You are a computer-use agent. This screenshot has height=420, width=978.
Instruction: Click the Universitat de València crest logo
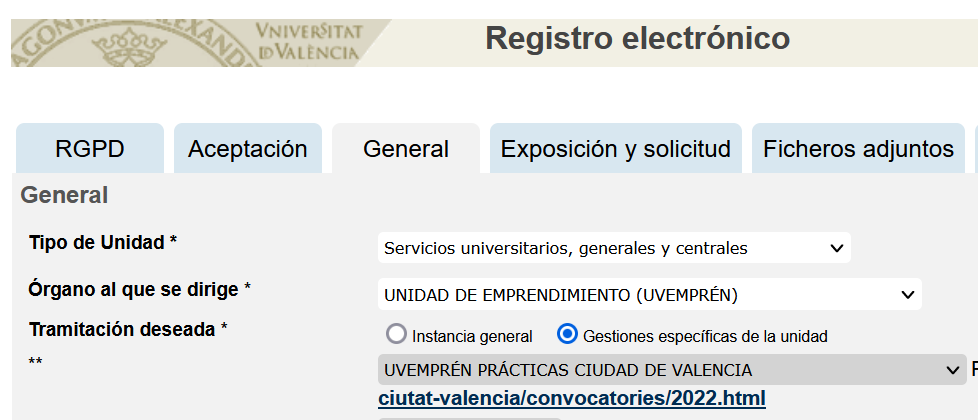[x=130, y=43]
